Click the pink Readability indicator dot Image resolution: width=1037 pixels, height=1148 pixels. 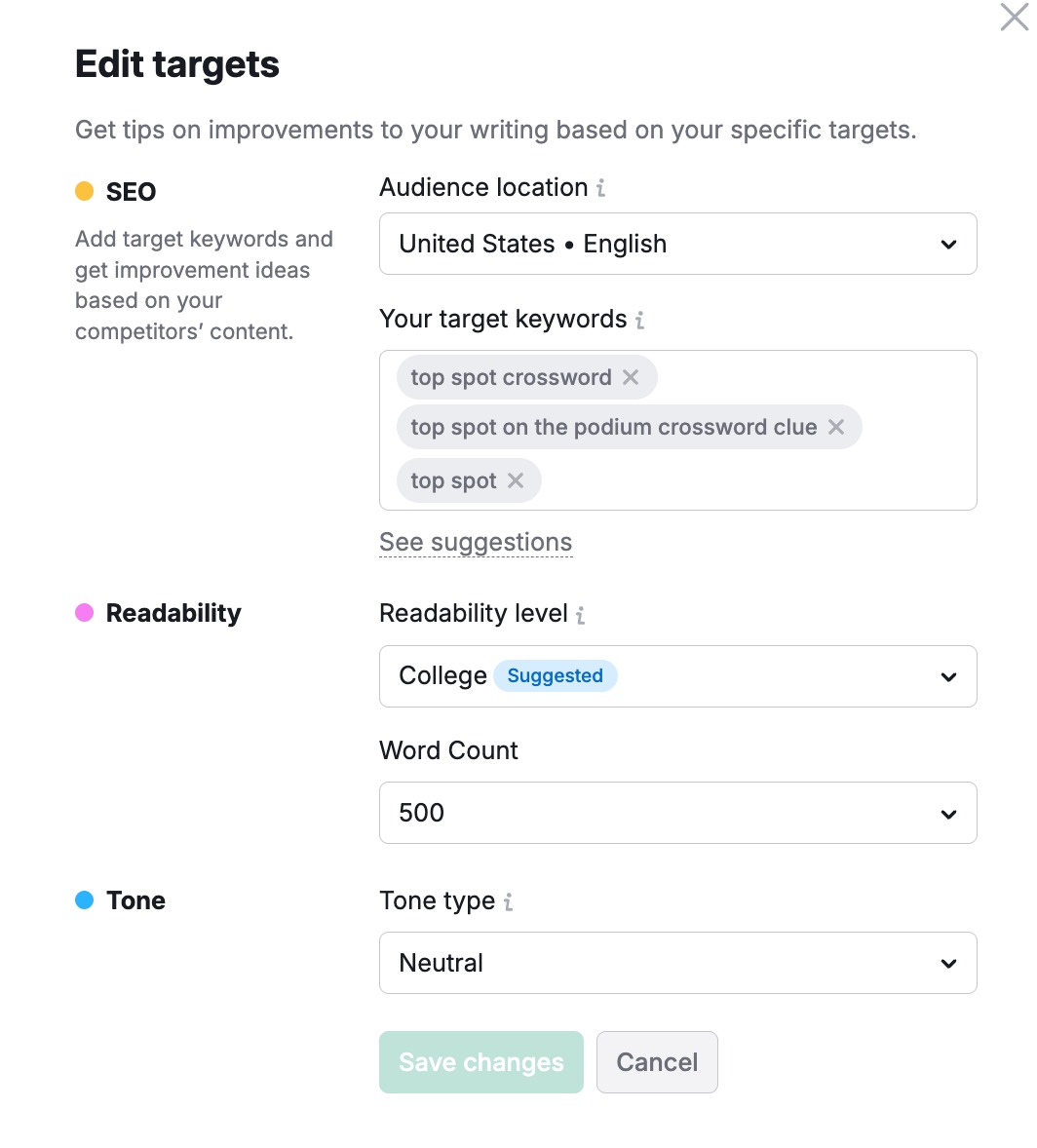[x=84, y=612]
